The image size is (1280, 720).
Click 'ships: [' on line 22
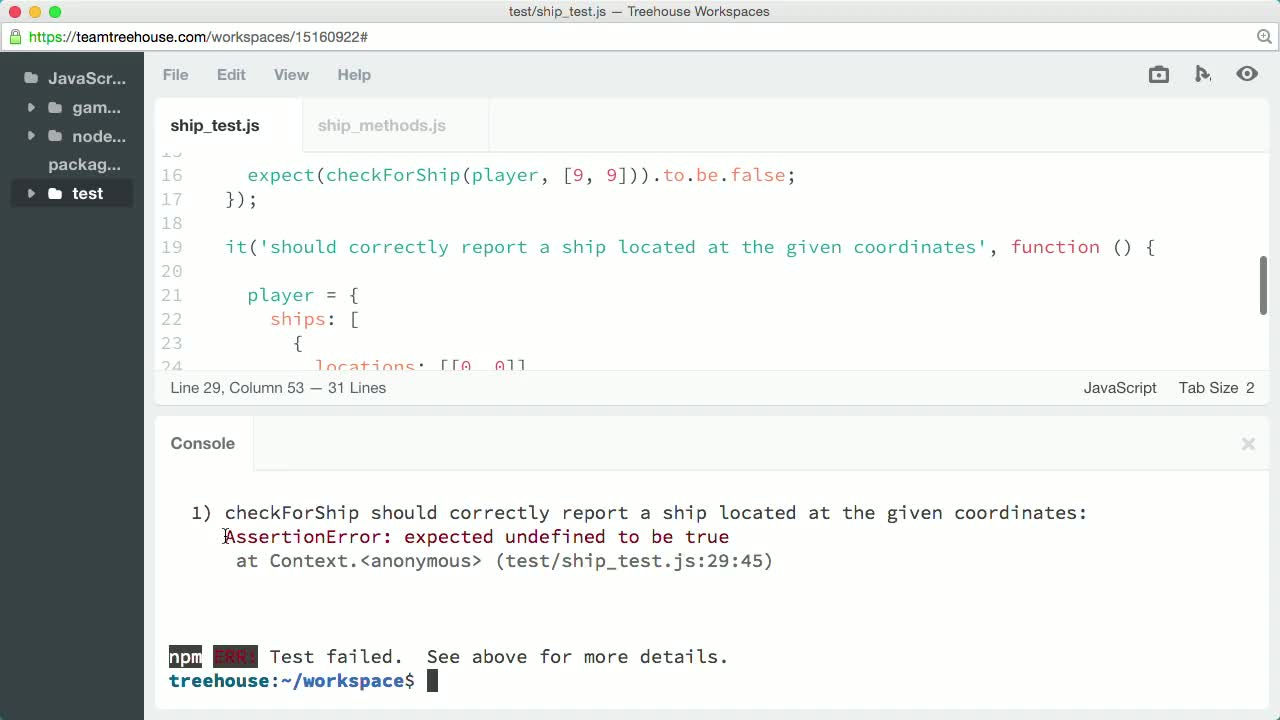coord(314,319)
